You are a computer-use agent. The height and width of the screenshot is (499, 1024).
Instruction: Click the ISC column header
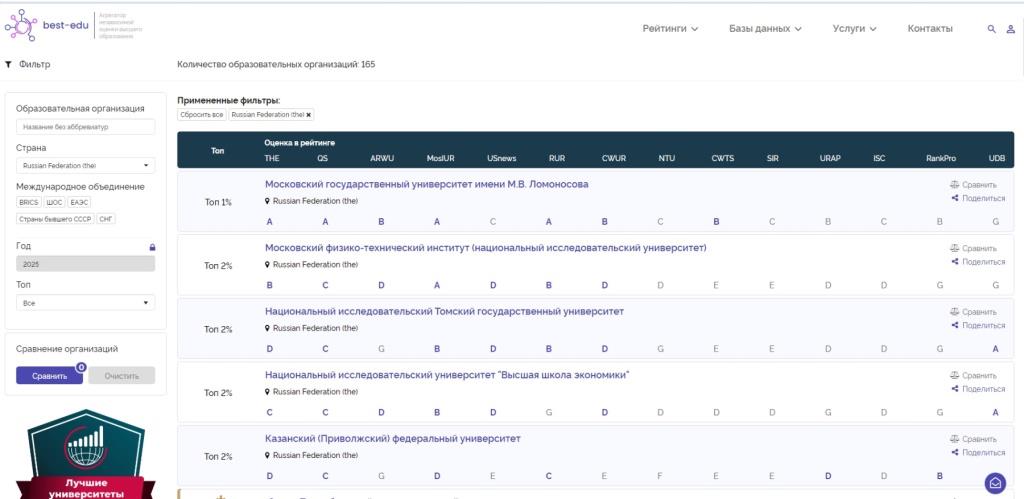click(x=879, y=158)
